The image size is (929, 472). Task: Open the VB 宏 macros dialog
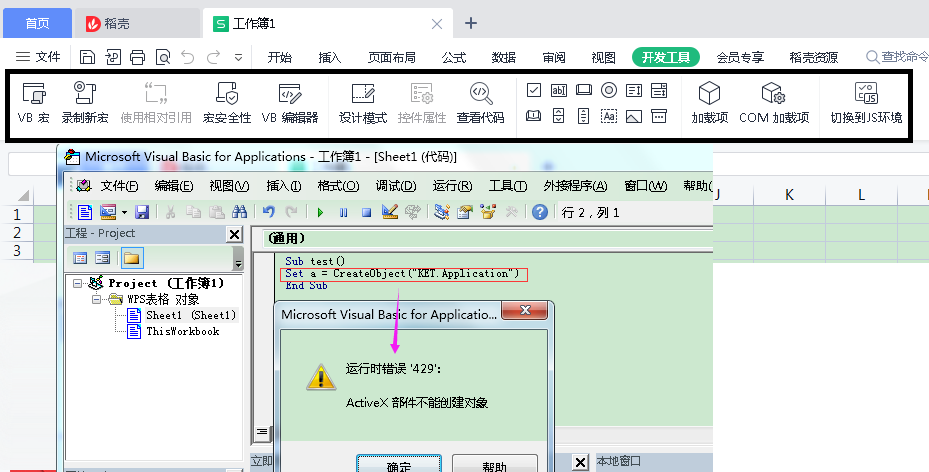34,102
